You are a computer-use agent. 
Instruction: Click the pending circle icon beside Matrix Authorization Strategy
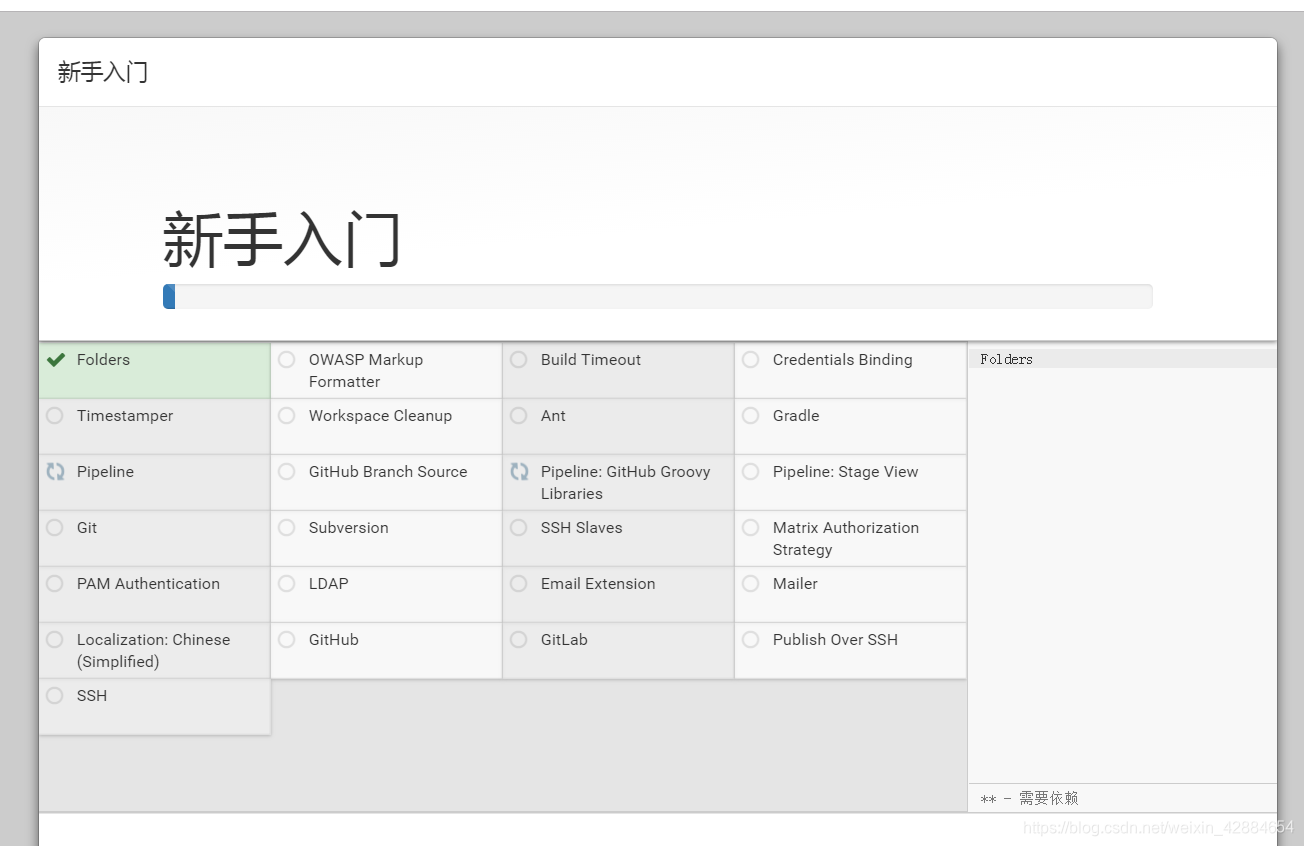pos(751,528)
